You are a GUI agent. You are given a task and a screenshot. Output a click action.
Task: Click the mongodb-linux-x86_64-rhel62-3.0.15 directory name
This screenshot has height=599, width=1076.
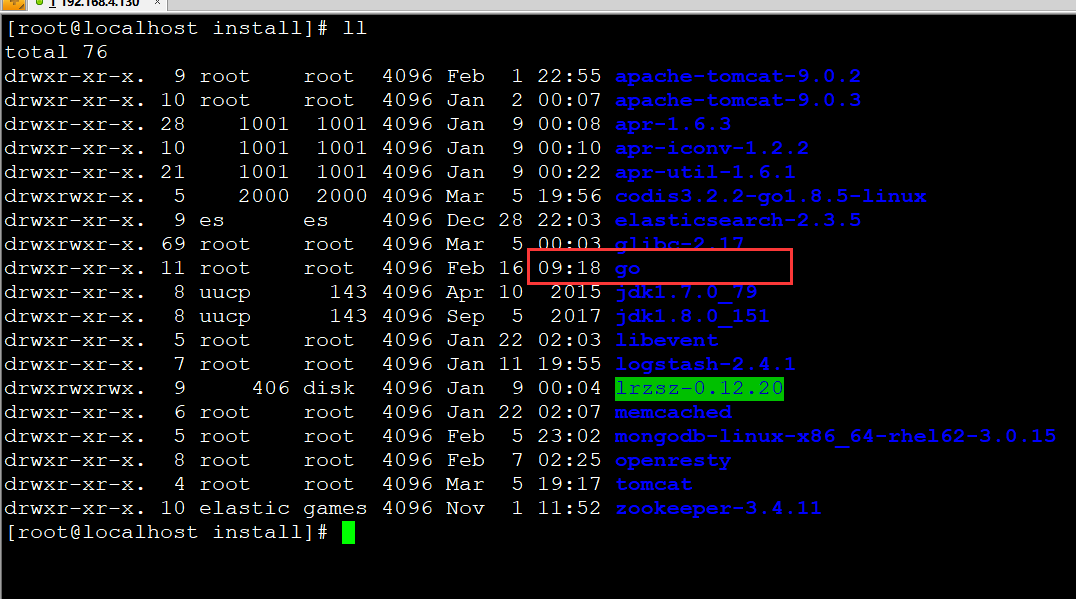tap(835, 436)
